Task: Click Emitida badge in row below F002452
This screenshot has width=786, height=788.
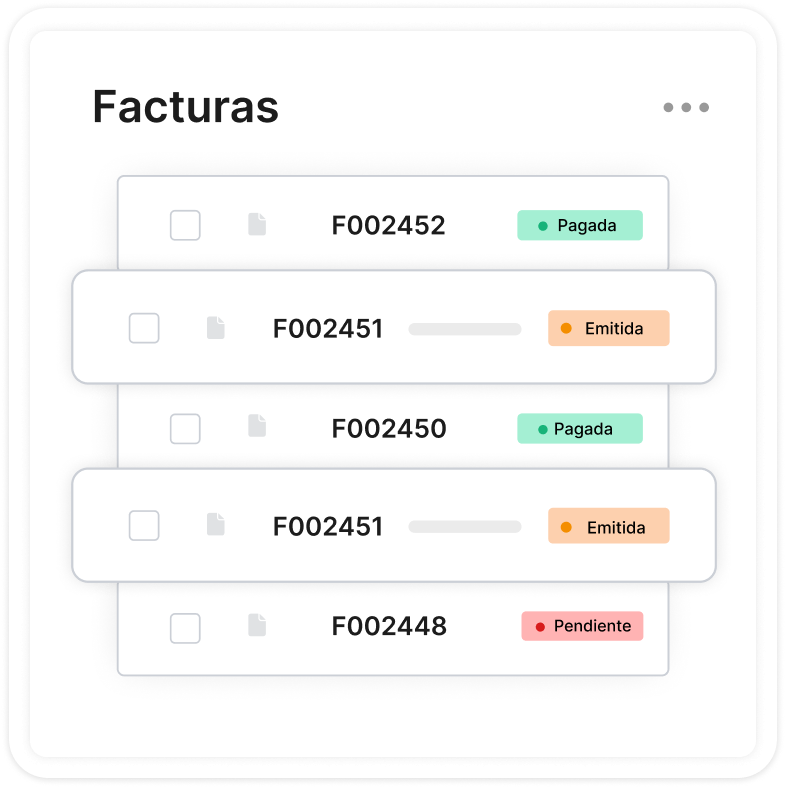Action: click(x=608, y=328)
